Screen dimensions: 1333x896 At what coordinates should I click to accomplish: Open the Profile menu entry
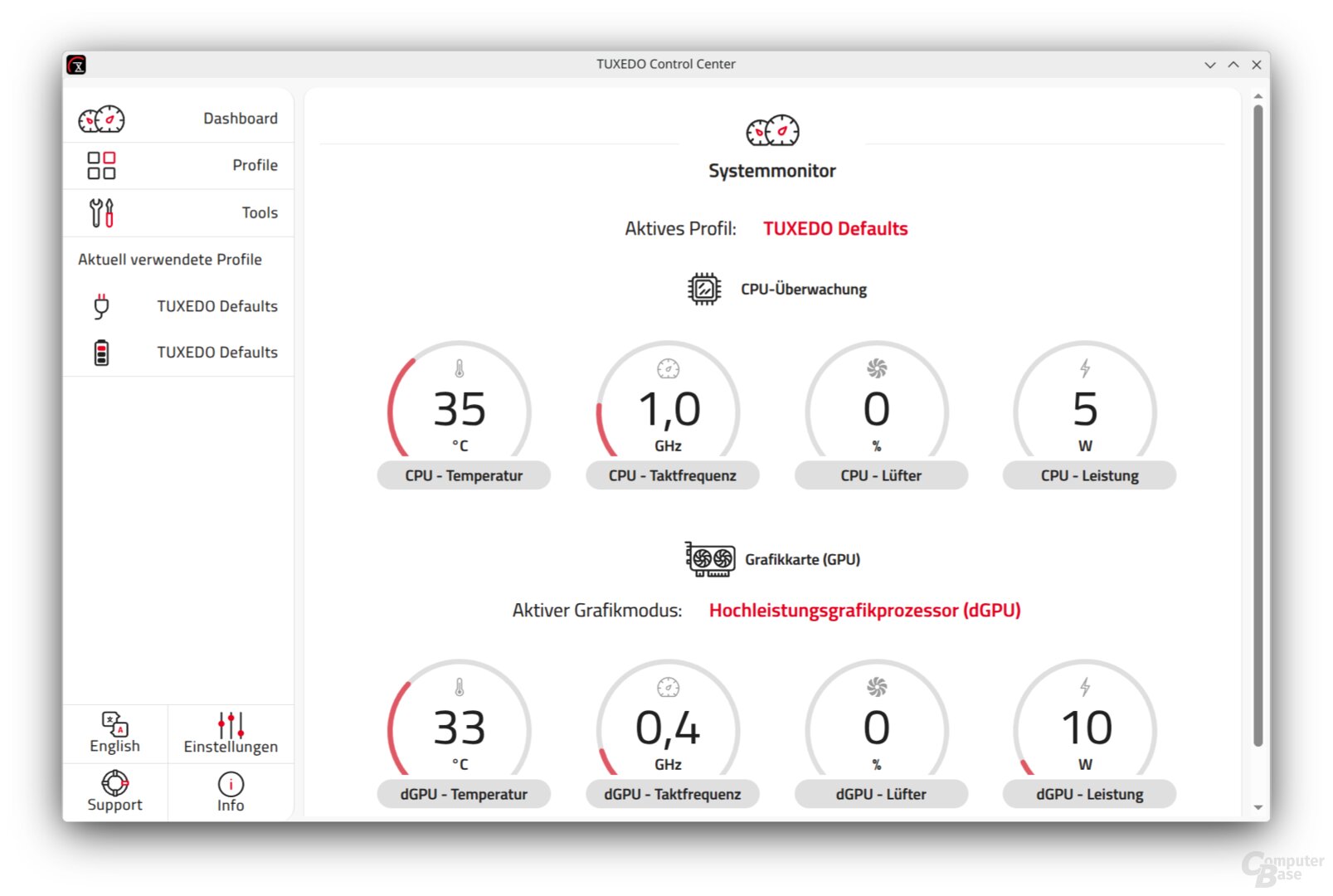point(178,166)
